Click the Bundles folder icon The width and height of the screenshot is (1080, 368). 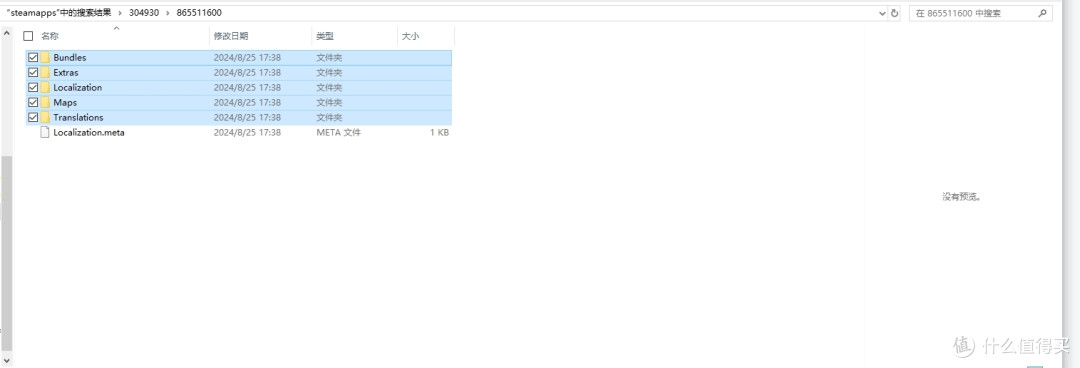coord(45,57)
